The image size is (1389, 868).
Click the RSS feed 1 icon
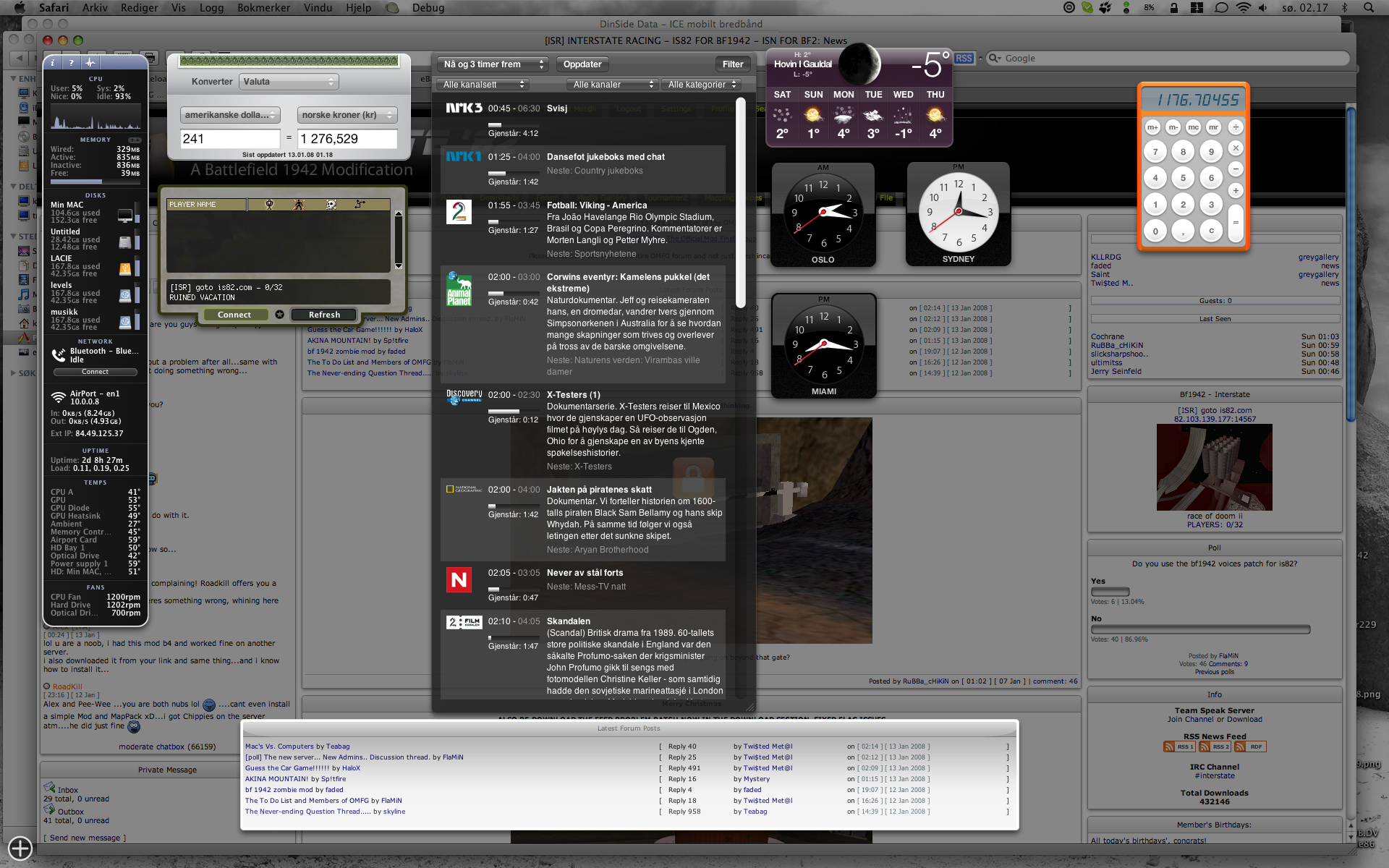[1179, 746]
